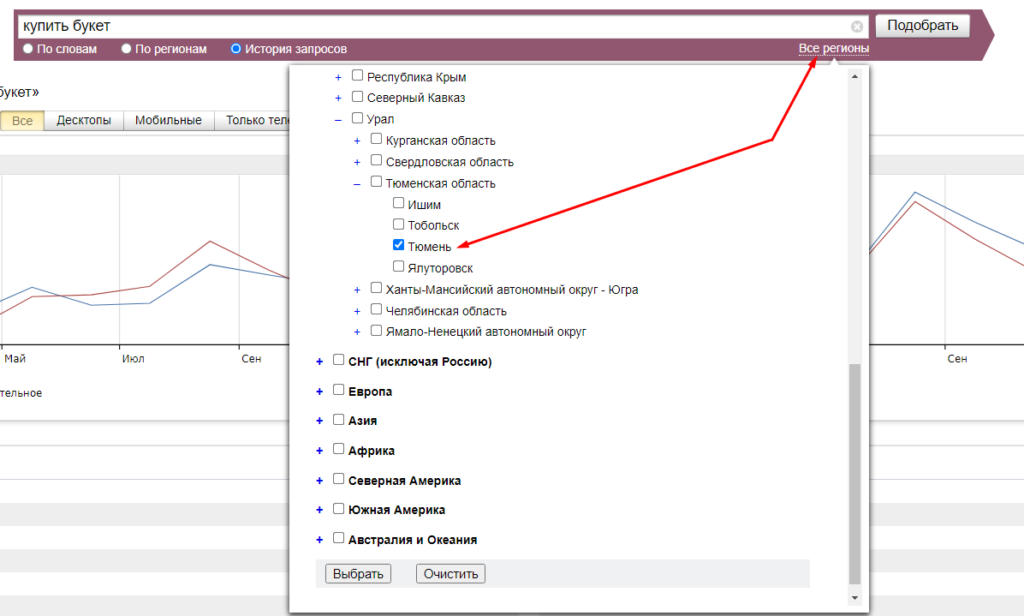1024x616 pixels.
Task: Collapse the Урал region tree
Action: tap(338, 119)
